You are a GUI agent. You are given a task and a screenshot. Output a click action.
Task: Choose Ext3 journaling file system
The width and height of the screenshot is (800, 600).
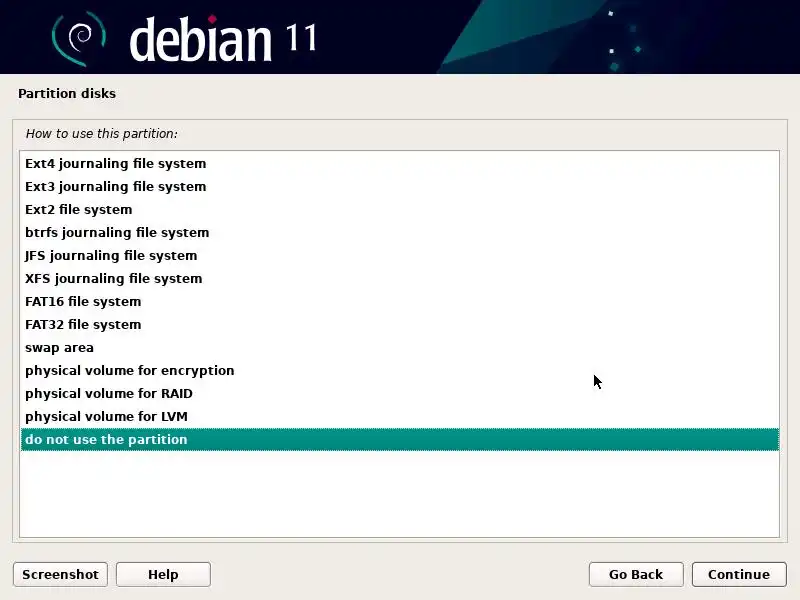[x=399, y=186]
